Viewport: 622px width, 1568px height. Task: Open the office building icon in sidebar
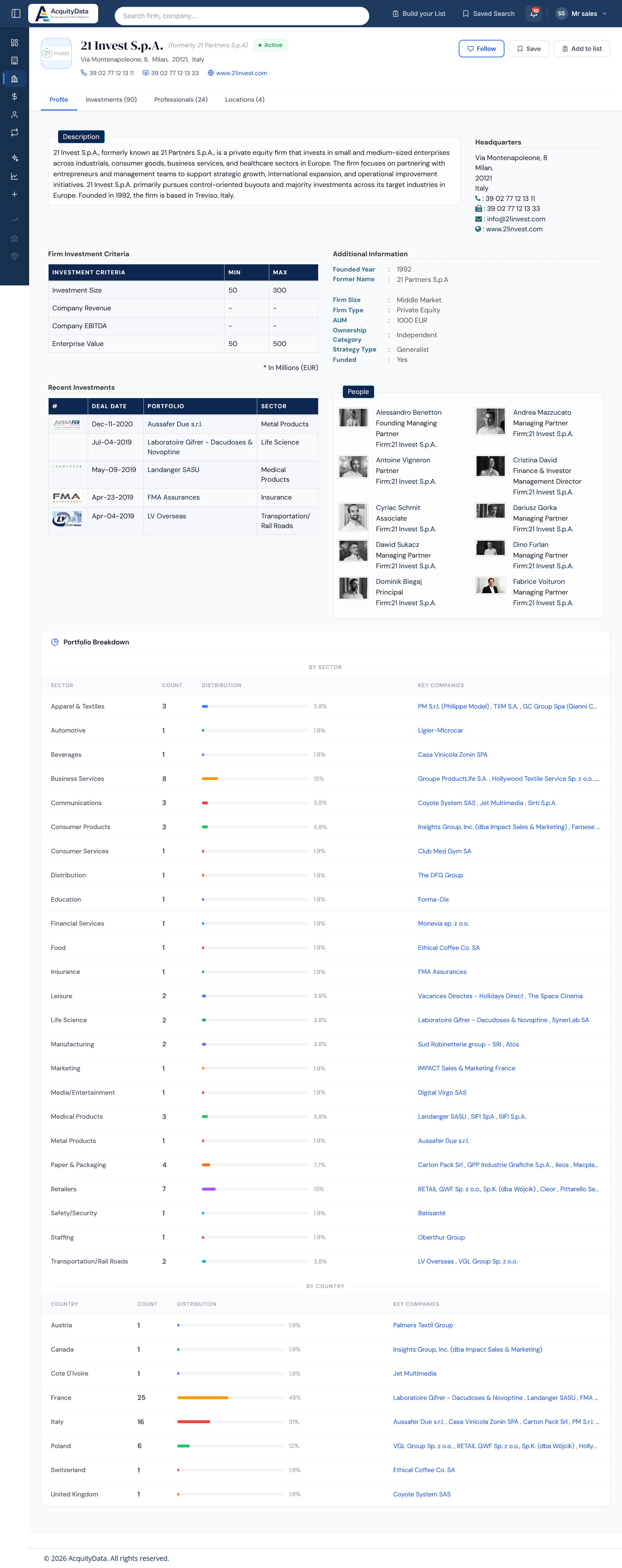(x=15, y=60)
